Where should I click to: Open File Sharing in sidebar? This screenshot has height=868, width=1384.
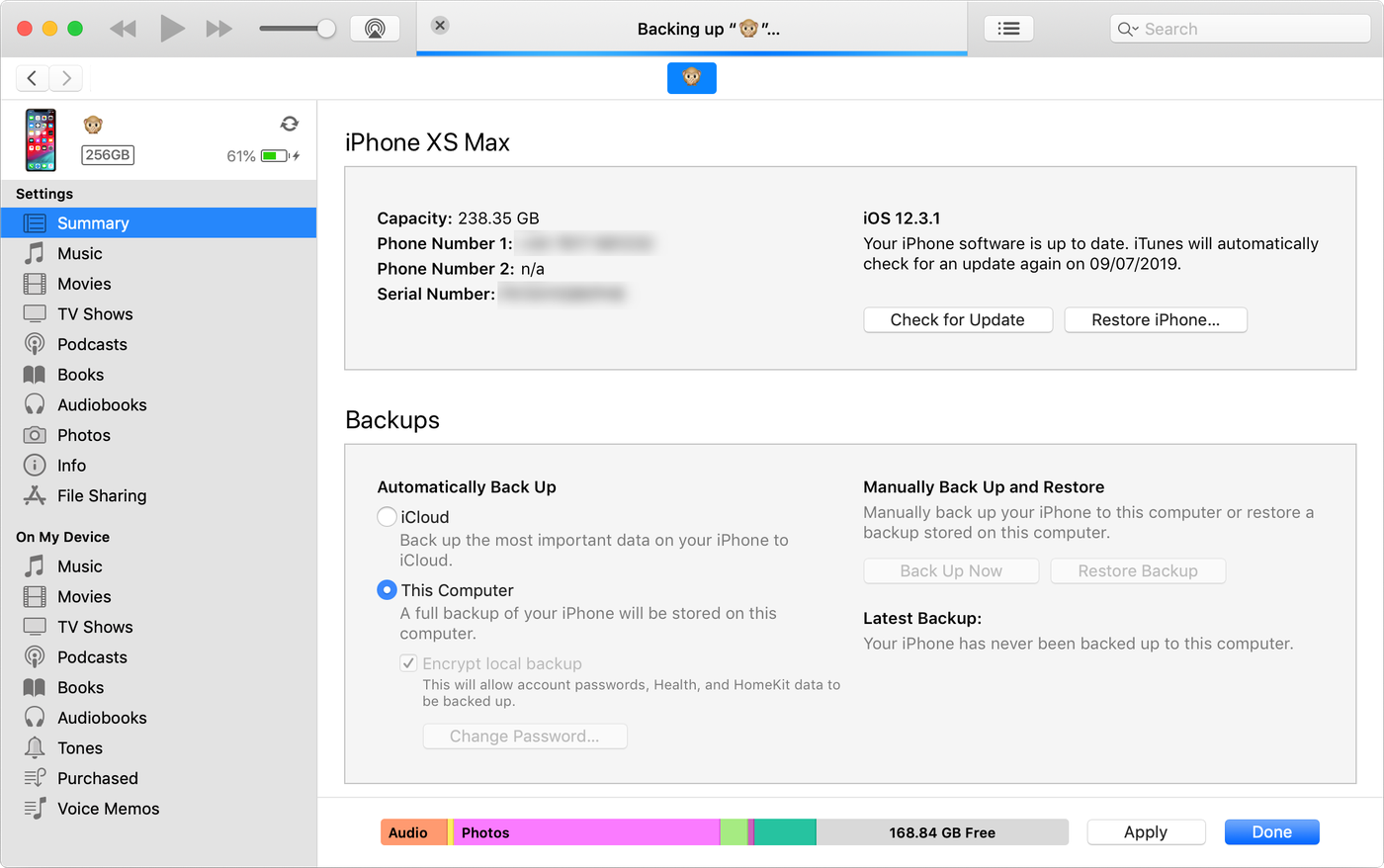101,495
